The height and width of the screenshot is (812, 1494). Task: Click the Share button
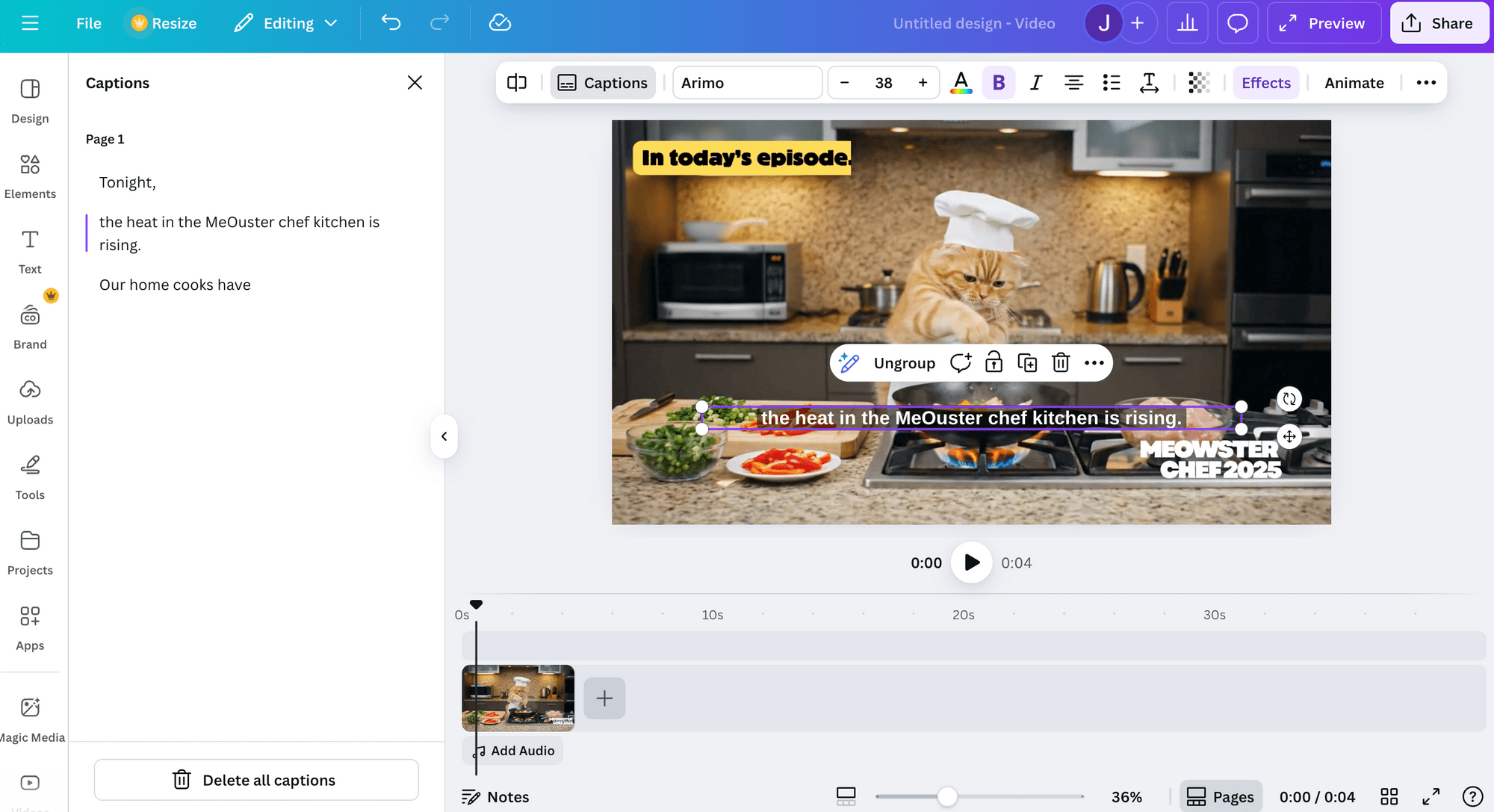click(x=1438, y=23)
